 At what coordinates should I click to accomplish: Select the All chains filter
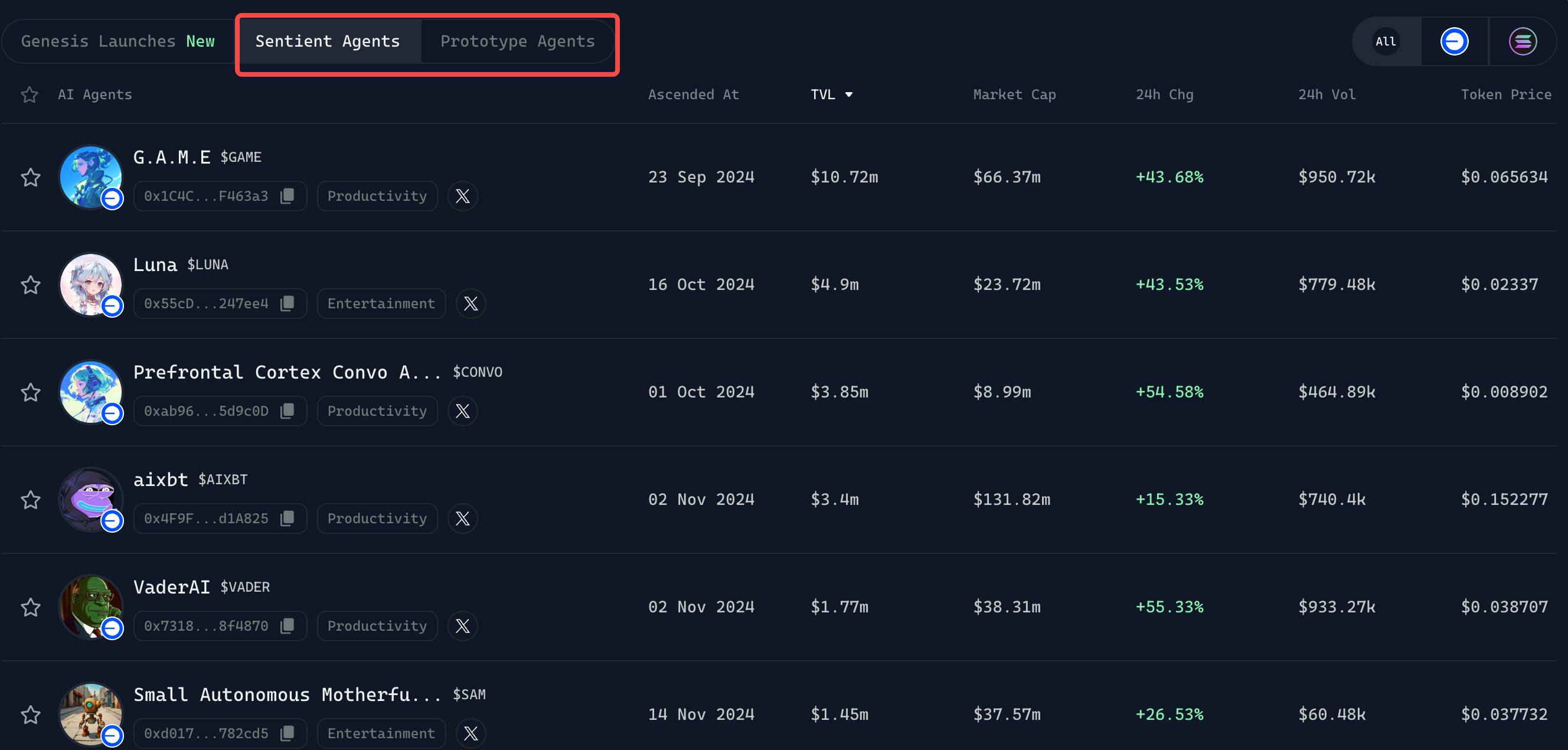(x=1386, y=41)
